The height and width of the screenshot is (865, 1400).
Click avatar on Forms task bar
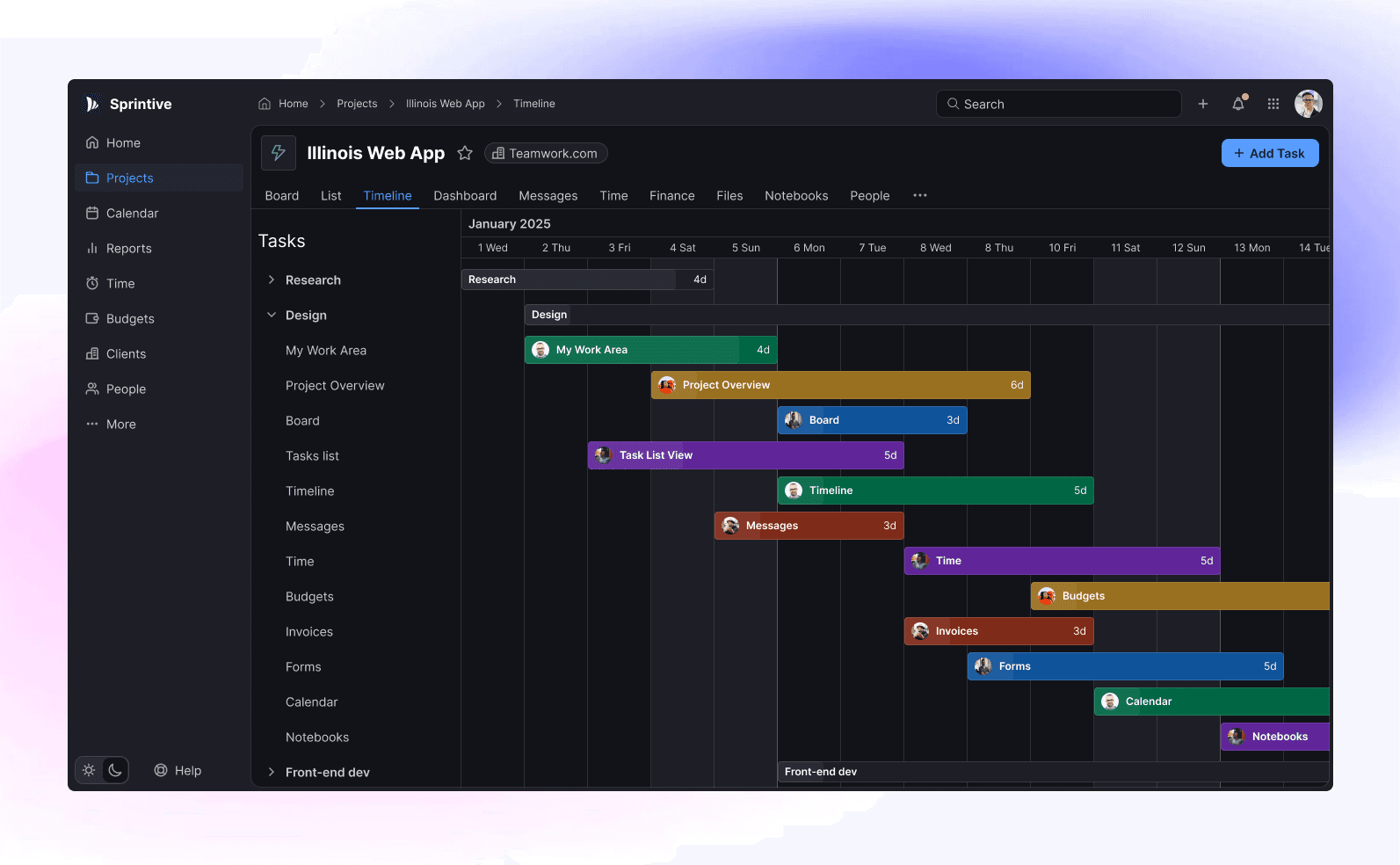[x=983, y=666]
